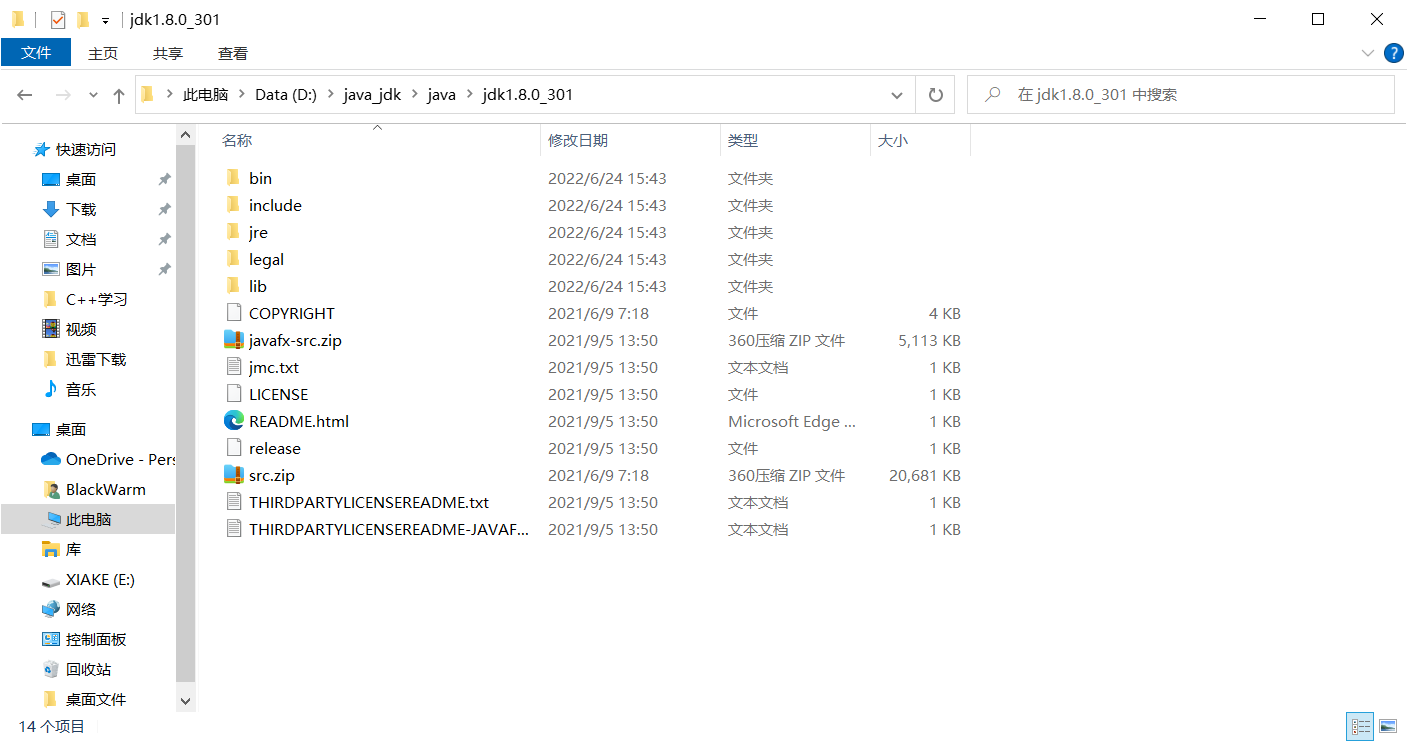Navigate to java_jdk in address bar
This screenshot has height=742, width=1408.
(x=372, y=95)
